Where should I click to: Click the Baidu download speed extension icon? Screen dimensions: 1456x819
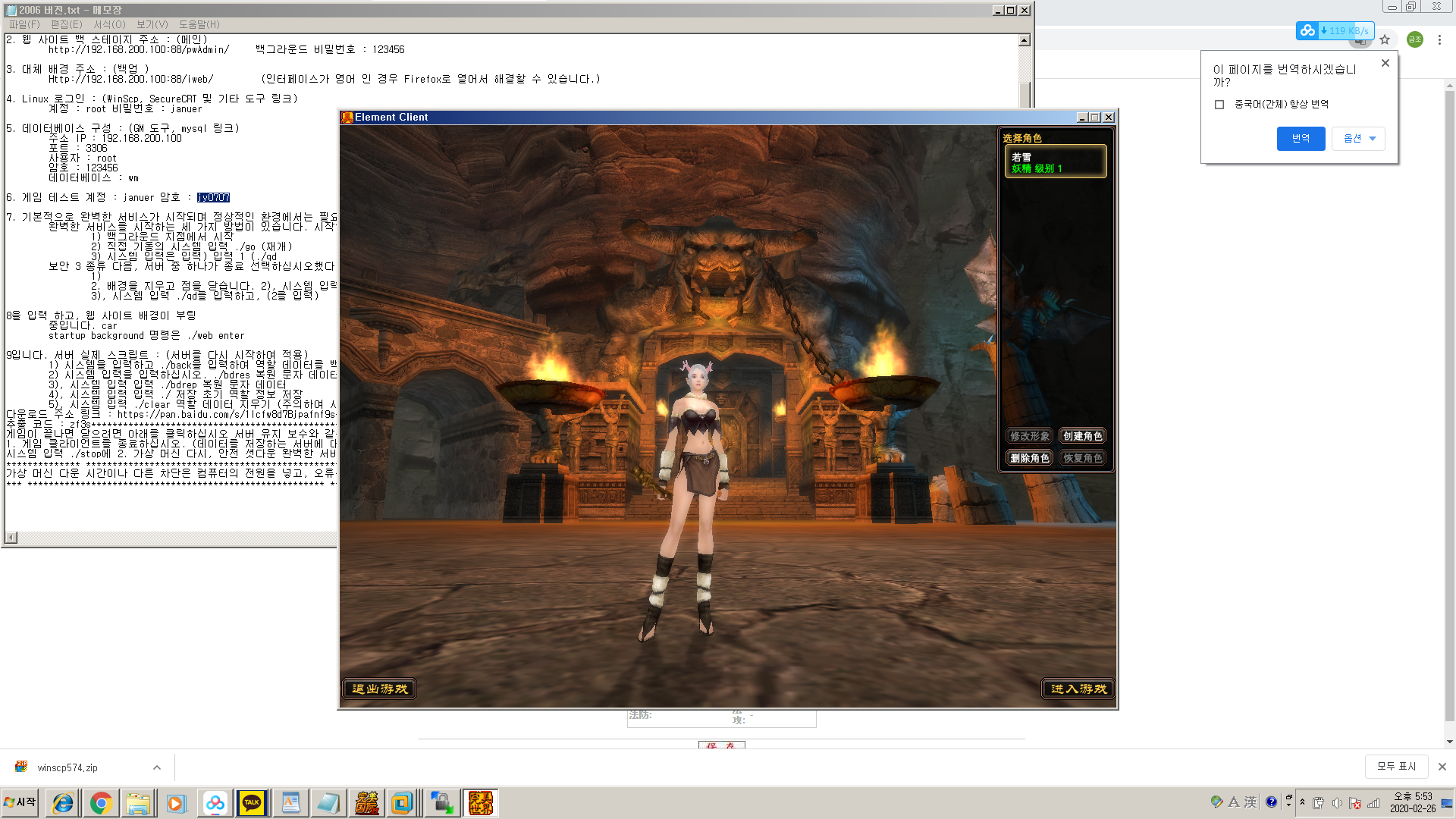(x=1335, y=31)
